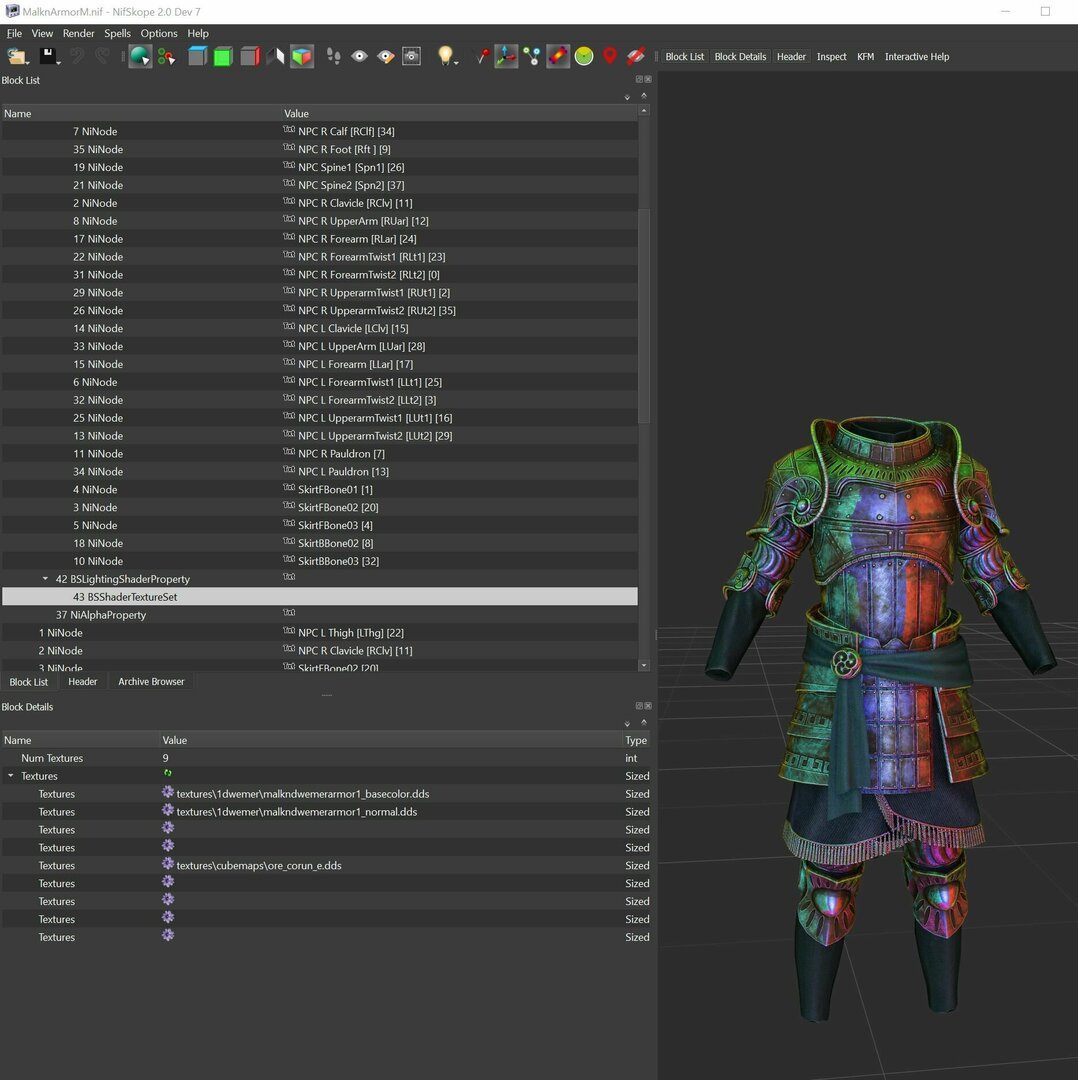Viewport: 1078px width, 1080px height.
Task: Click Block Details collapse-all double-up arrows
Action: 644,723
